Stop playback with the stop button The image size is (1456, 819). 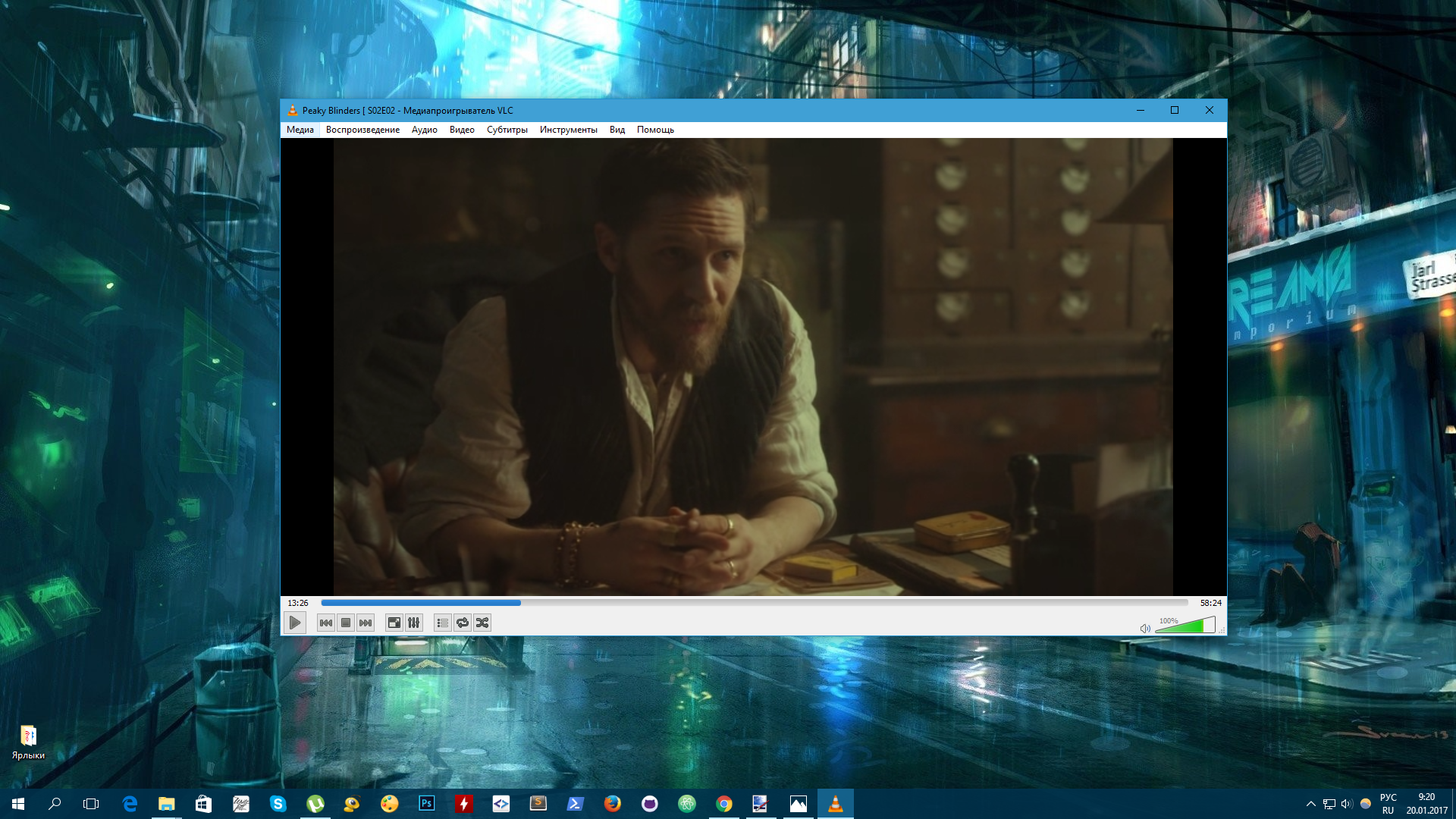346,623
